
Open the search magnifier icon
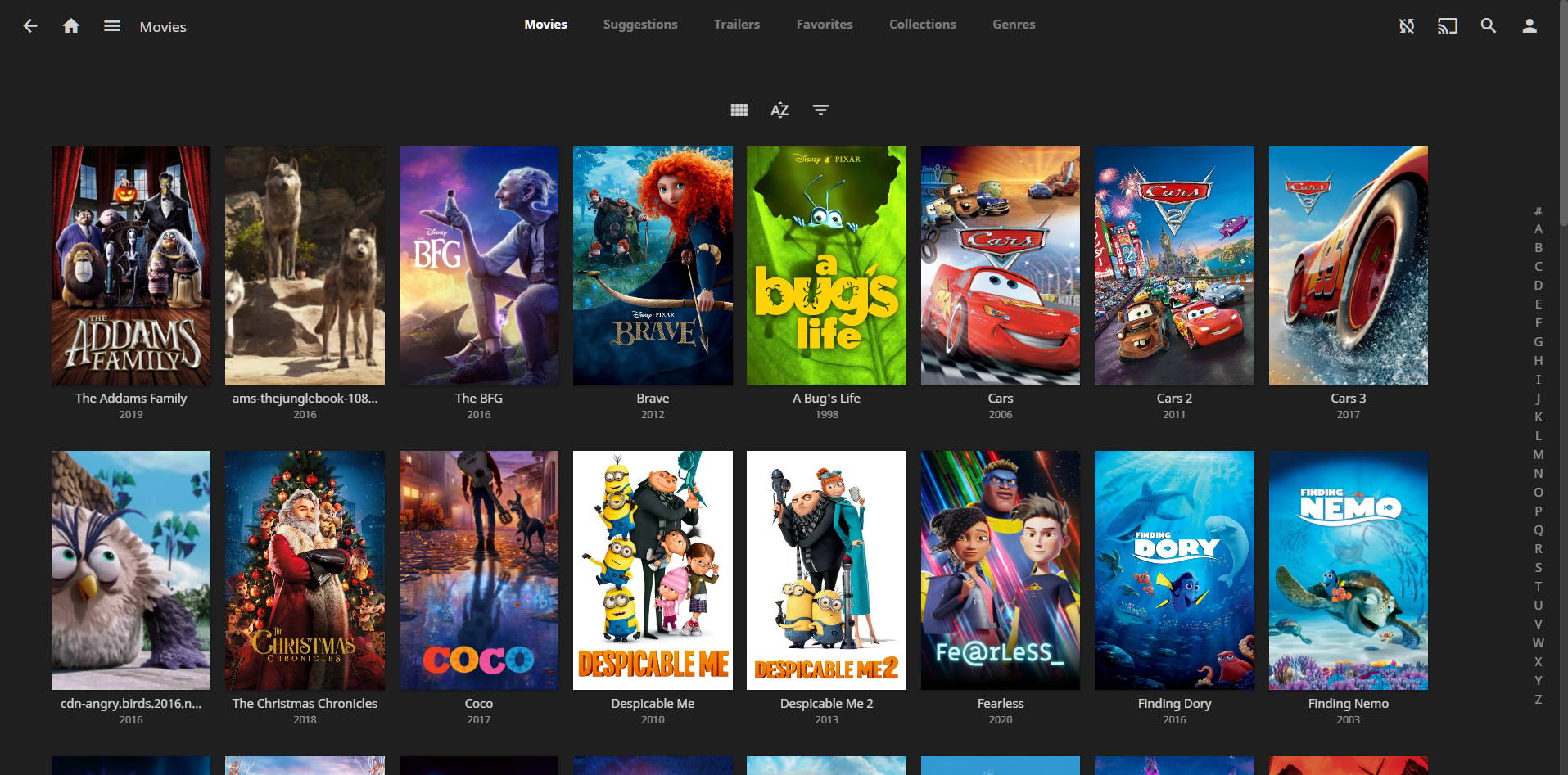point(1488,26)
